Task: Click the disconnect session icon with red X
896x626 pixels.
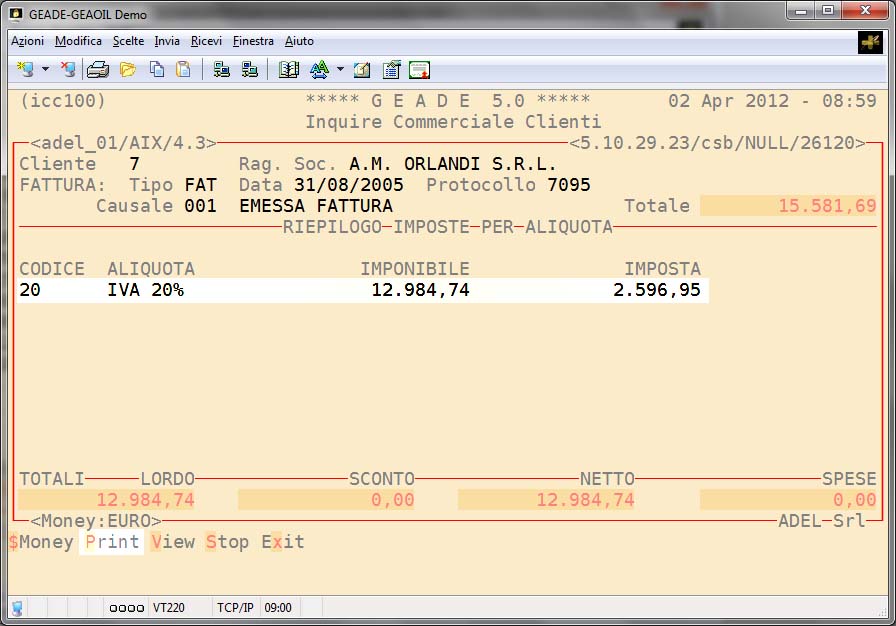Action: [x=68, y=70]
